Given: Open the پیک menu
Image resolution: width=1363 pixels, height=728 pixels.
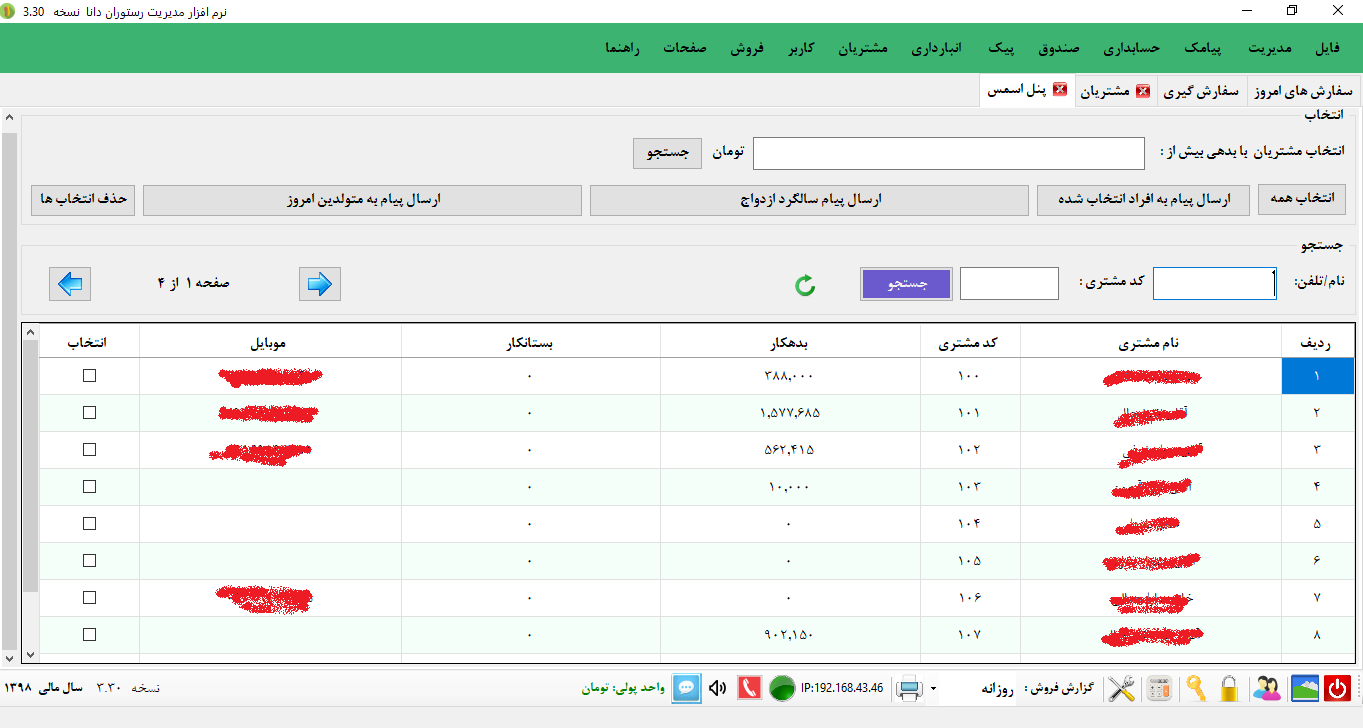Looking at the screenshot, I should pos(1002,48).
